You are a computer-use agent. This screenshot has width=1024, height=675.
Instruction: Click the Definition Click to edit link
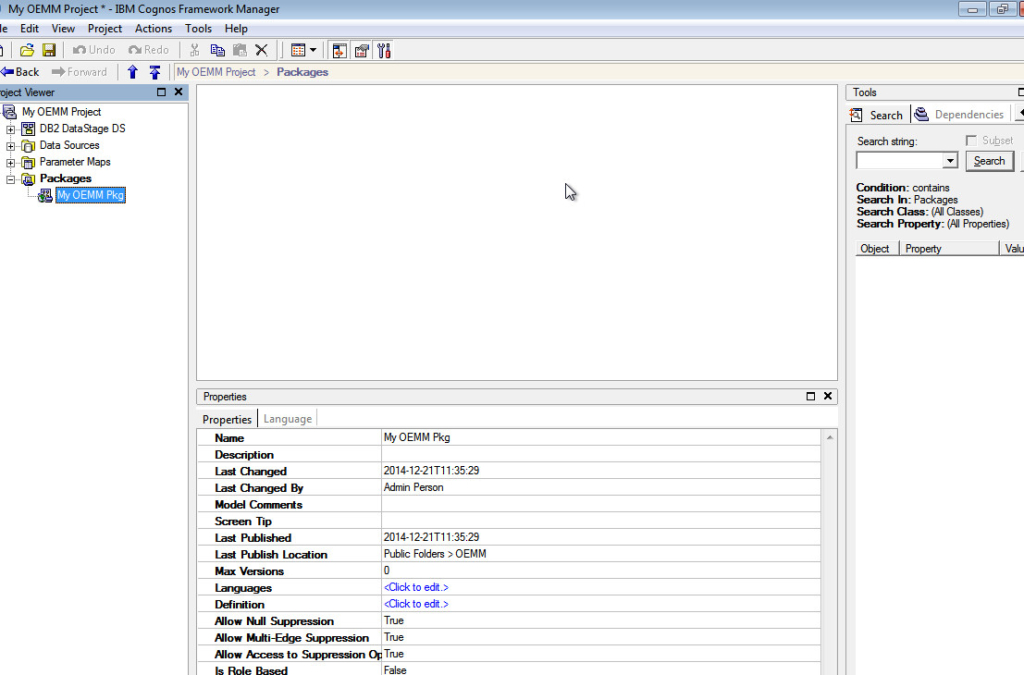coord(416,604)
